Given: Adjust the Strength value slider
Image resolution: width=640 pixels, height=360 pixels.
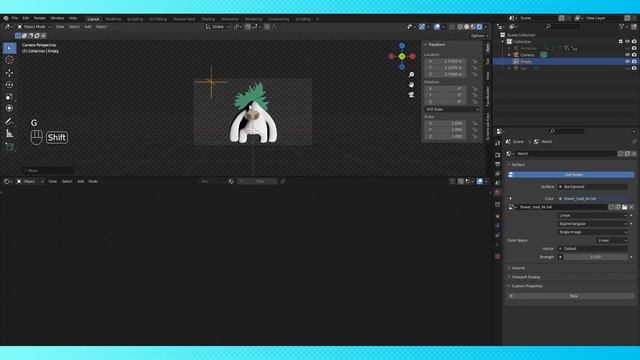Looking at the screenshot, I should pyautogui.click(x=596, y=257).
